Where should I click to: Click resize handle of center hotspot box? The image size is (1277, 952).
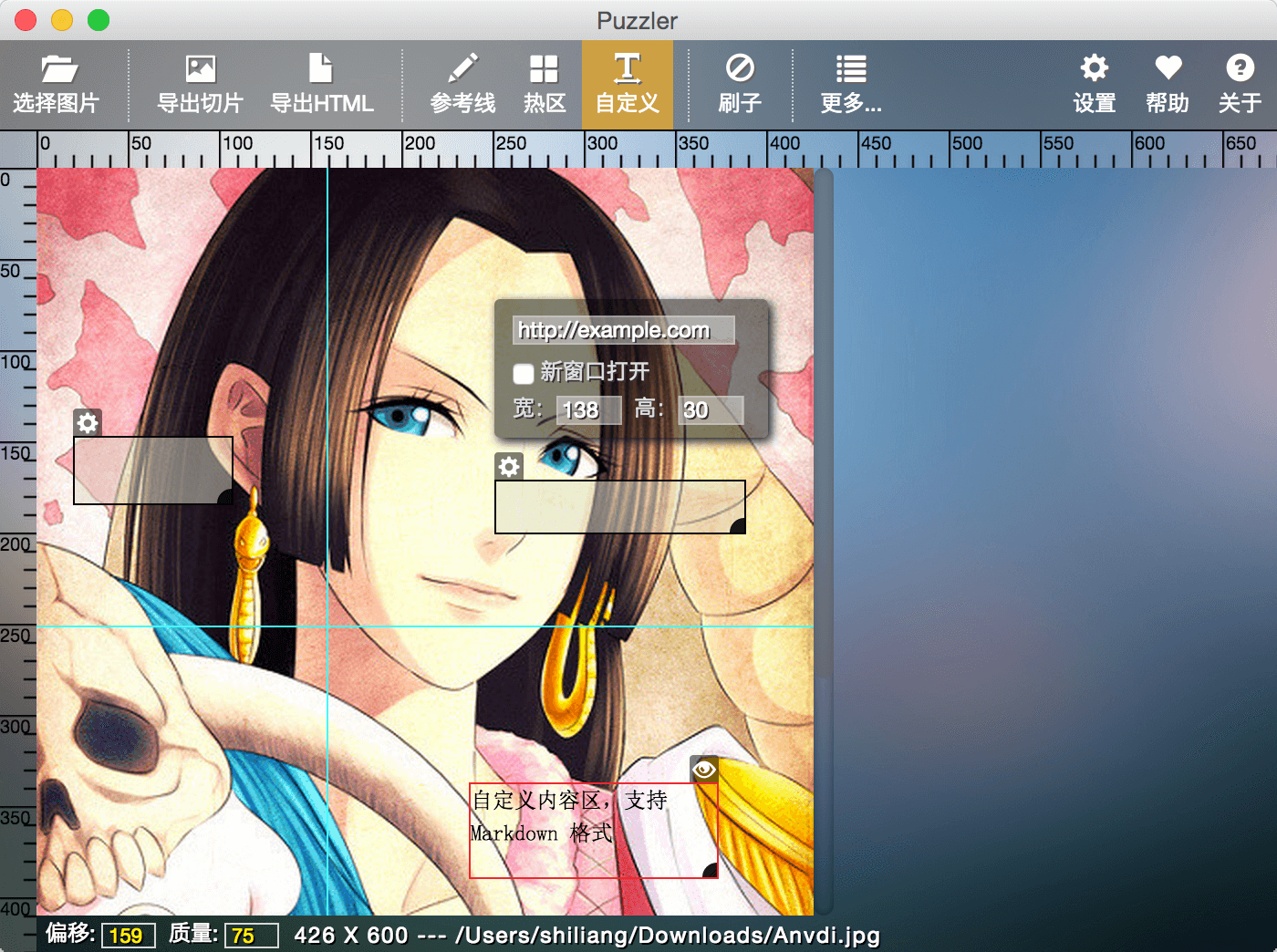pyautogui.click(x=738, y=526)
